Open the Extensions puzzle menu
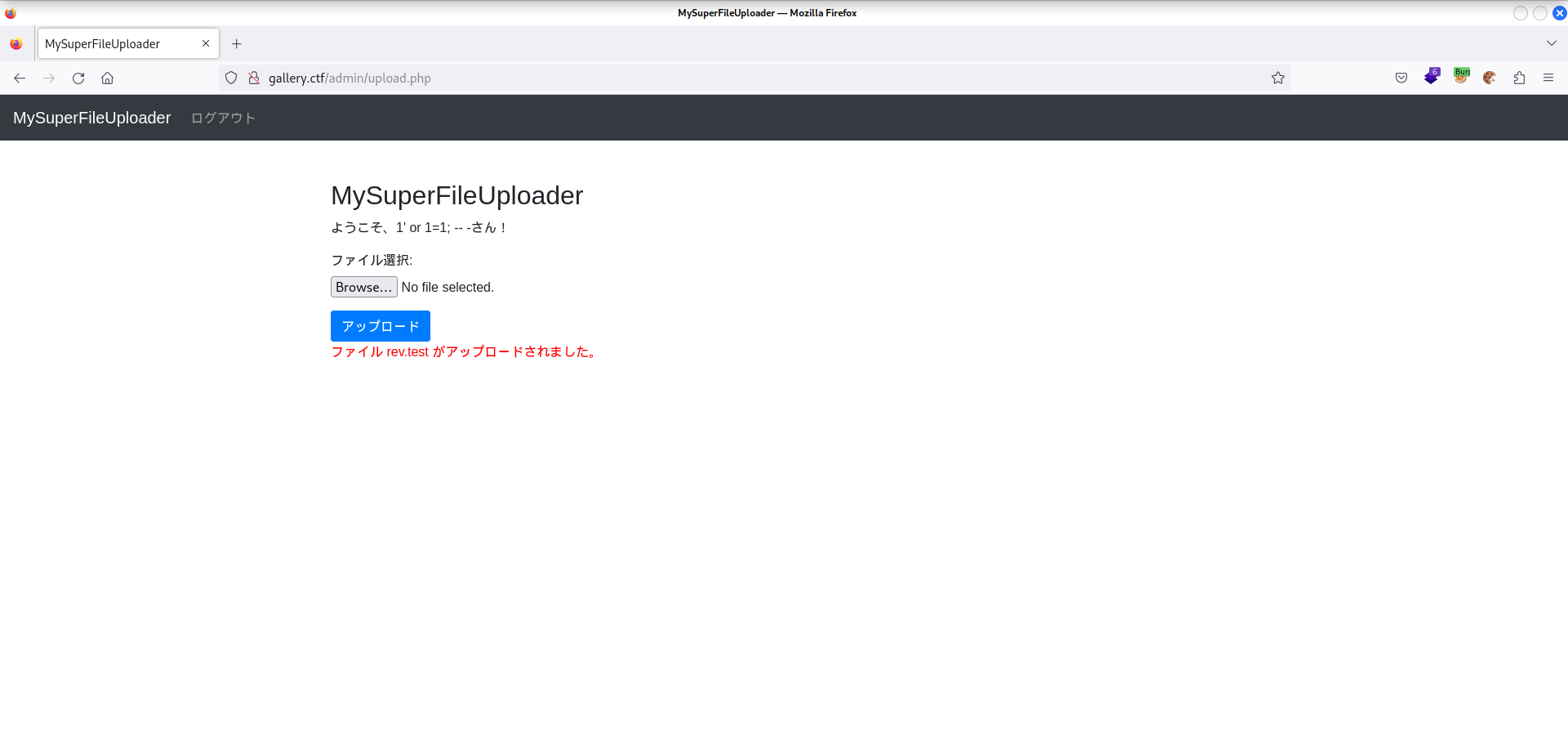Image resolution: width=1568 pixels, height=751 pixels. tap(1519, 78)
